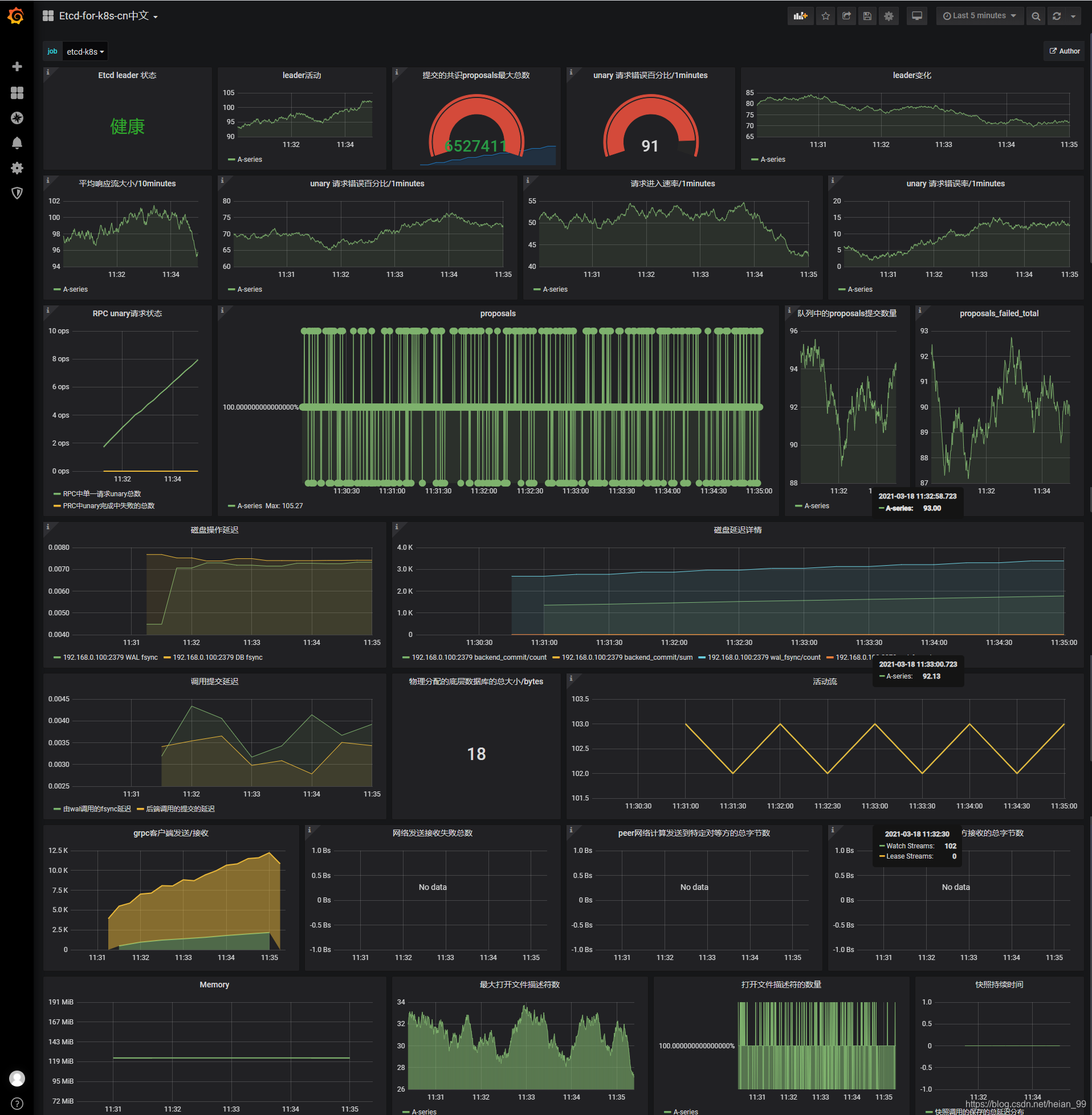Open the 调用提交延迟 panel title menu
This screenshot has height=1115, width=1092.
pos(214,681)
